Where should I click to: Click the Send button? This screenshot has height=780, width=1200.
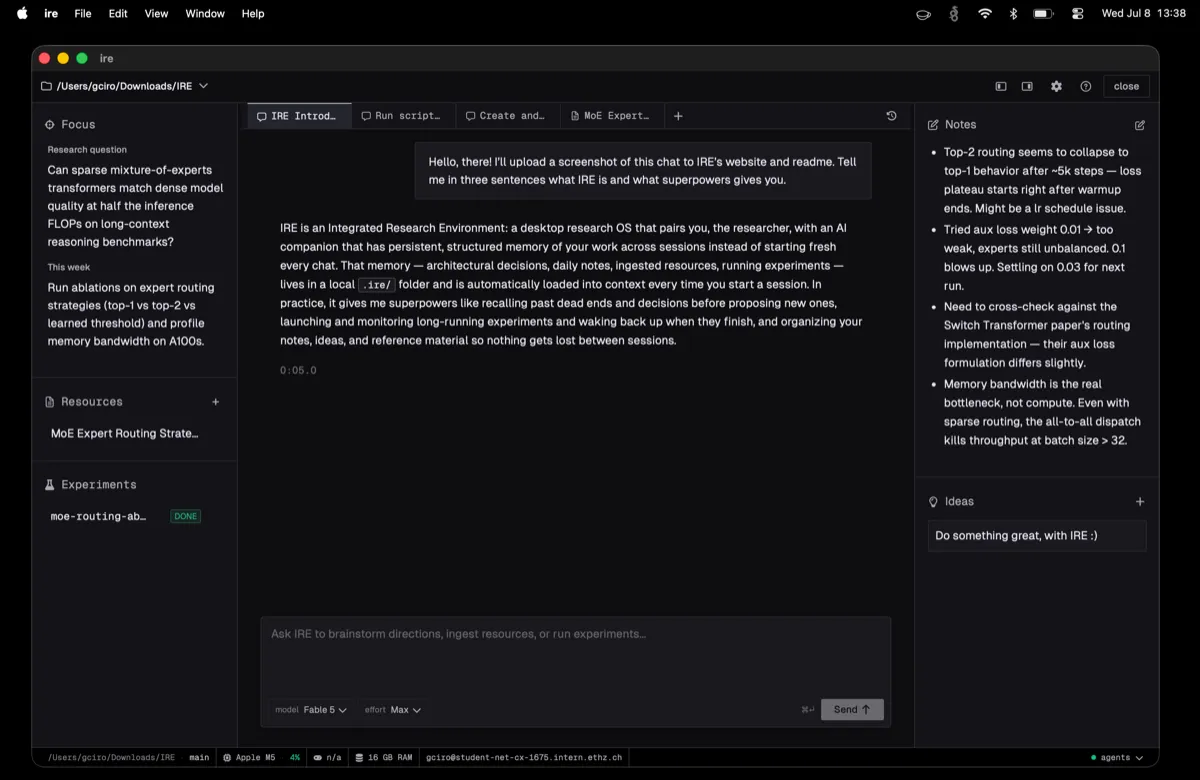point(852,710)
